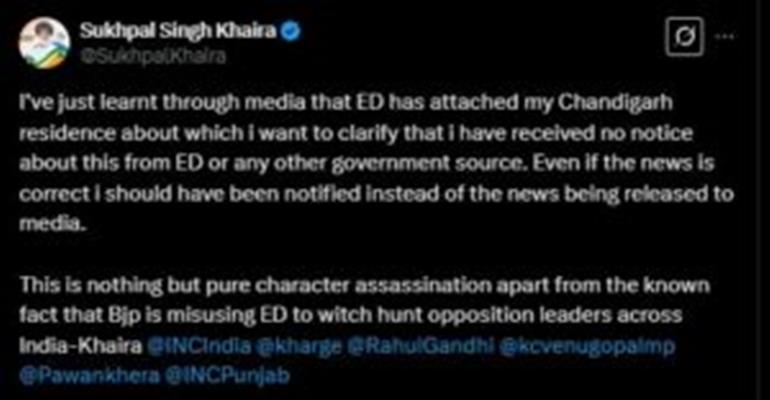Visit the @kcvenugopalmp mention
This screenshot has height=400, width=770.
[587, 346]
